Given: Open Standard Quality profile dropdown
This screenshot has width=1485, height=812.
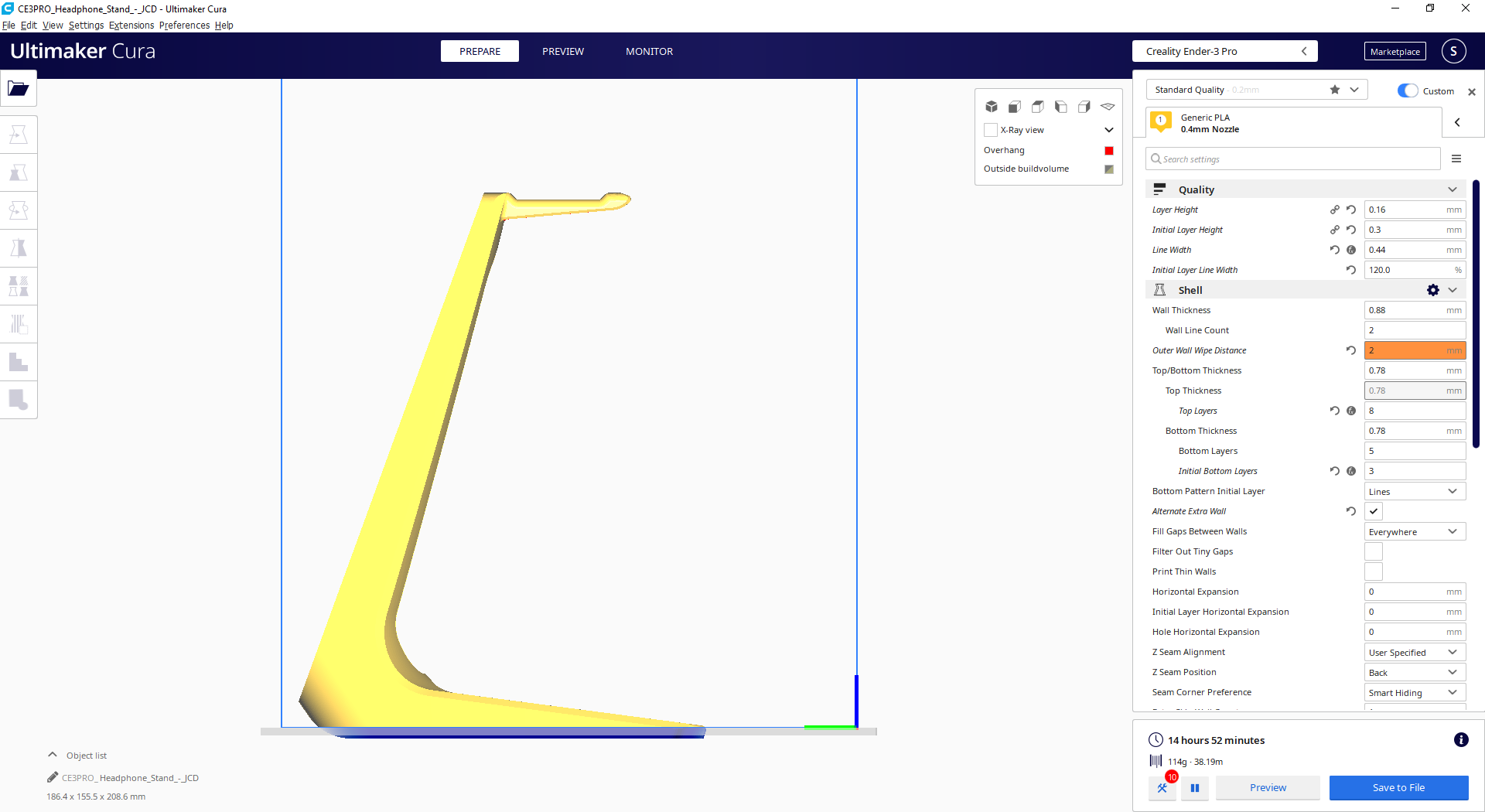Looking at the screenshot, I should pos(1257,90).
